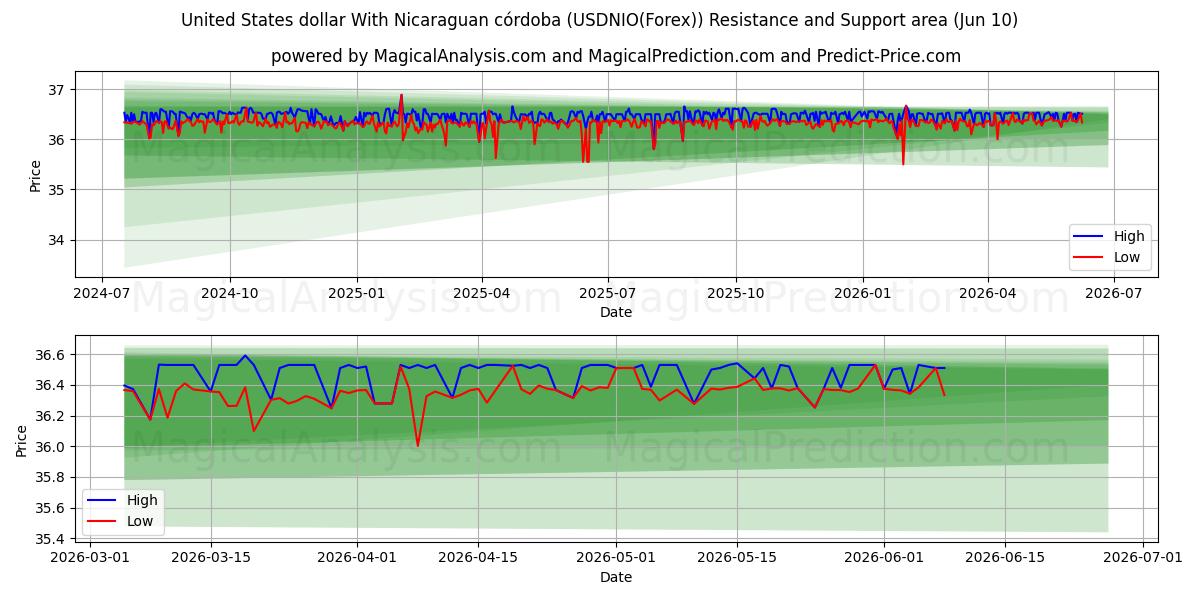Click the 34 price tick in top chart
1200x600 pixels.
click(56, 240)
